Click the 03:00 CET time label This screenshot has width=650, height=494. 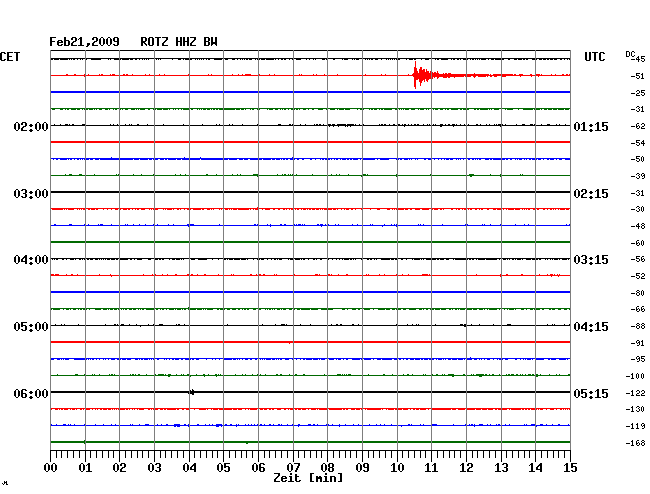coord(31,194)
